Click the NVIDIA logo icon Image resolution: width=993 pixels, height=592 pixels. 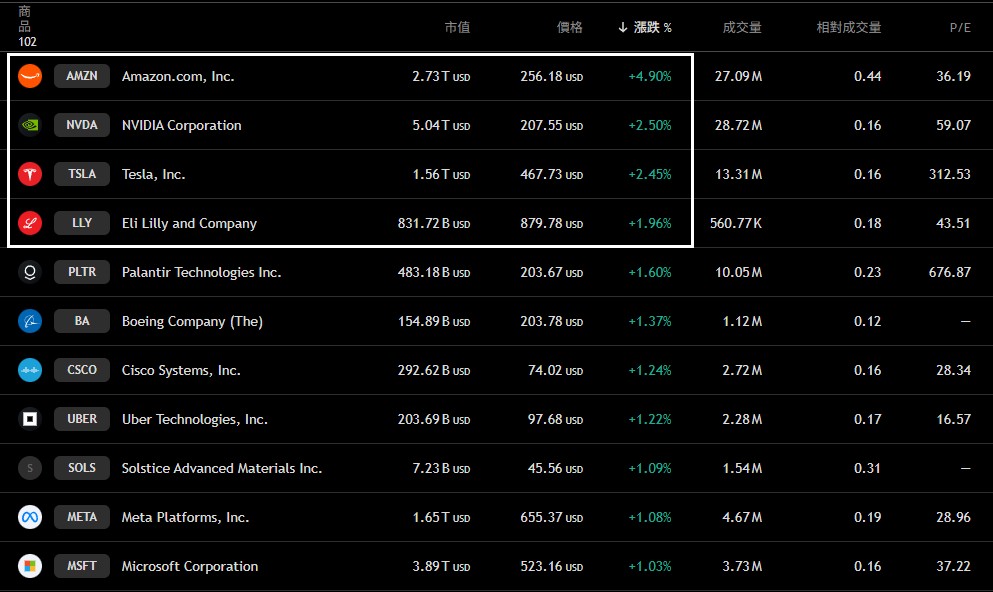(x=30, y=125)
